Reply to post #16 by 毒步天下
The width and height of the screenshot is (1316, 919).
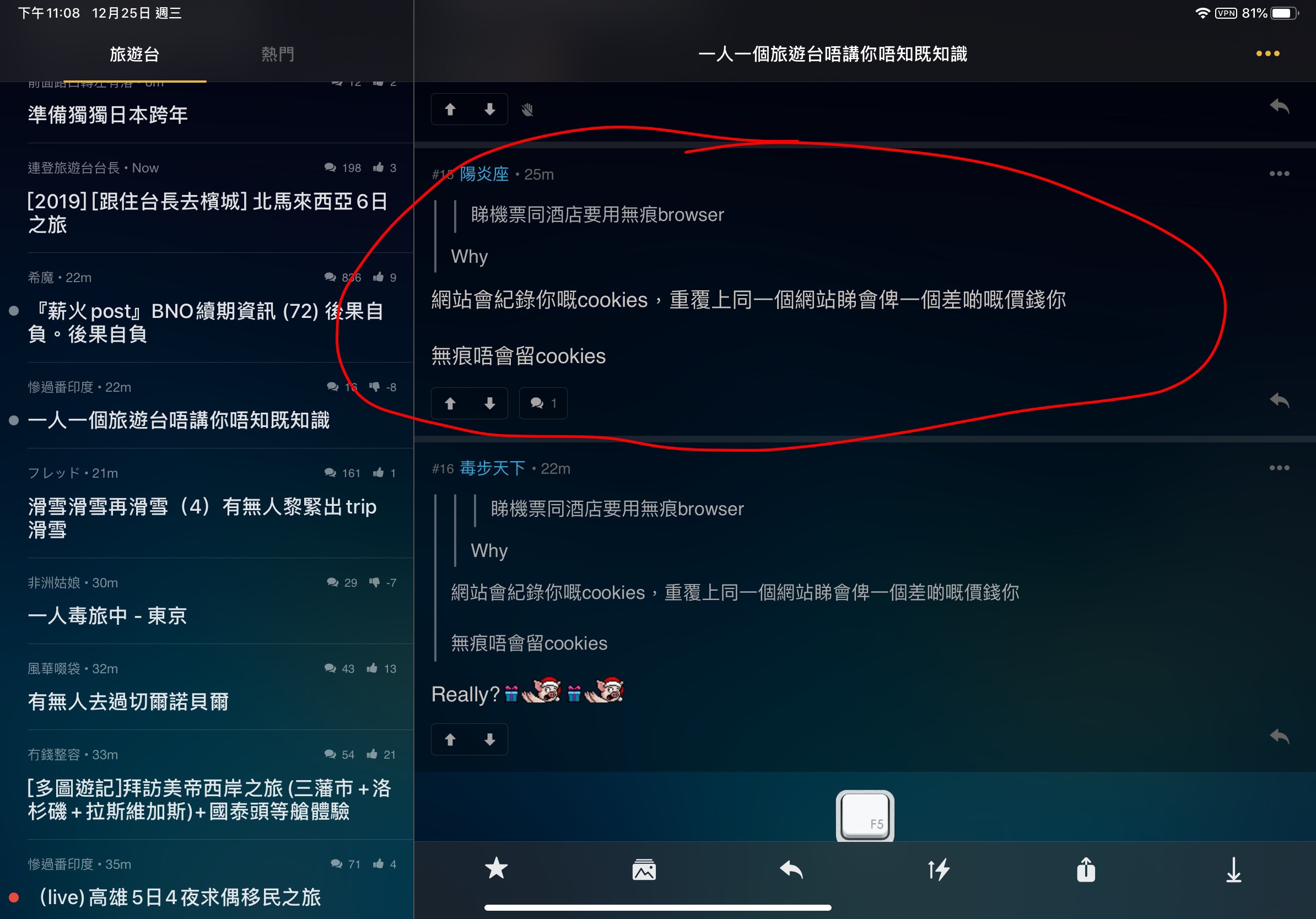tap(1279, 736)
